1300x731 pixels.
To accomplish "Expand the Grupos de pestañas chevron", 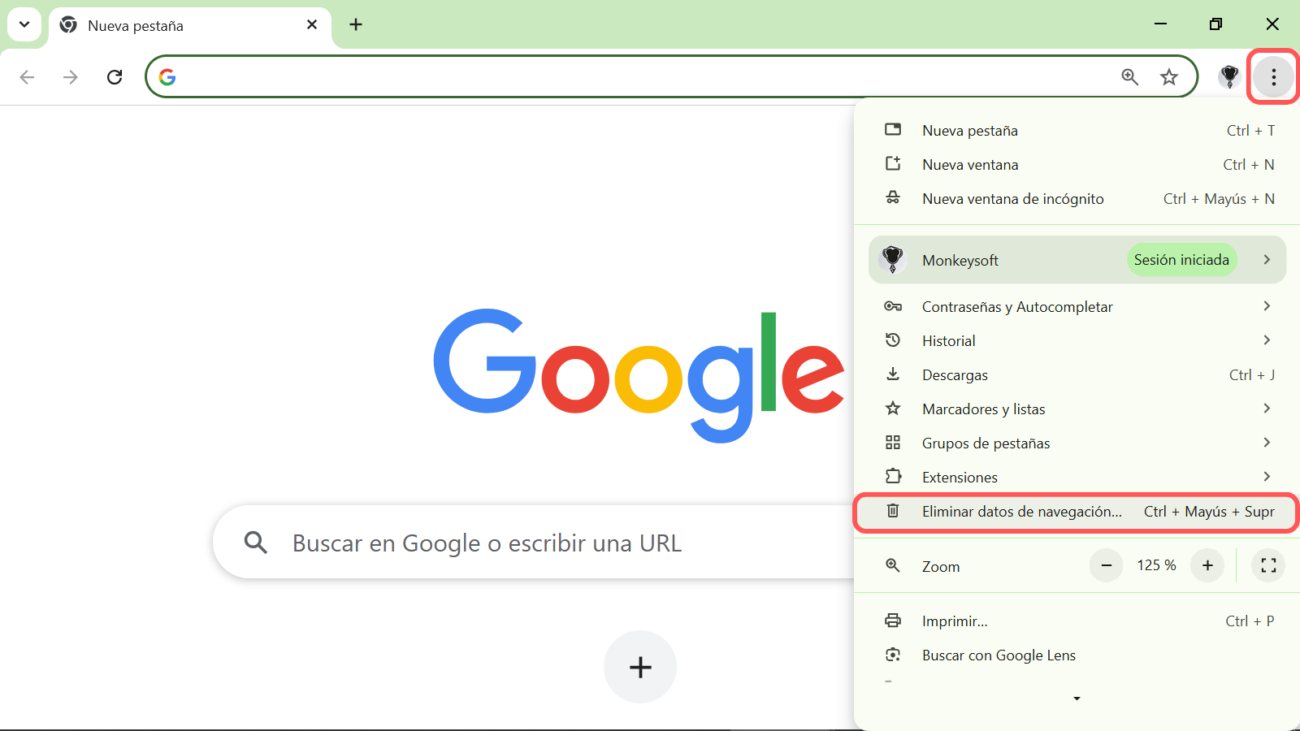I will click(1267, 442).
